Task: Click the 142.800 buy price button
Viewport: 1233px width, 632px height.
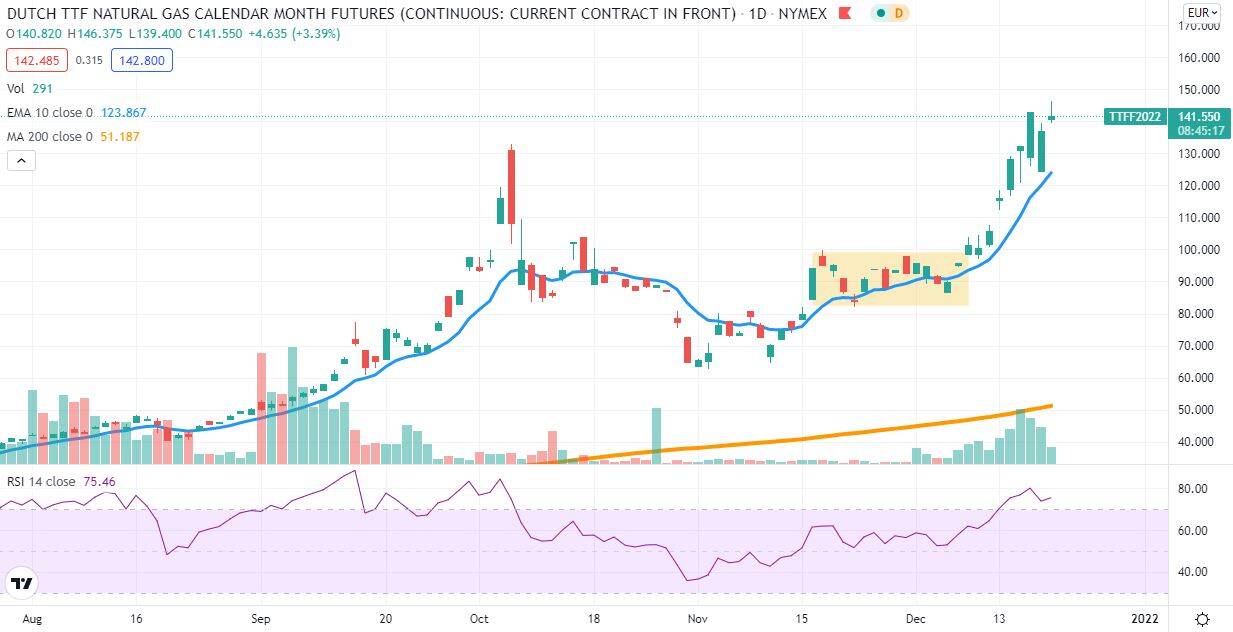Action: [x=143, y=60]
